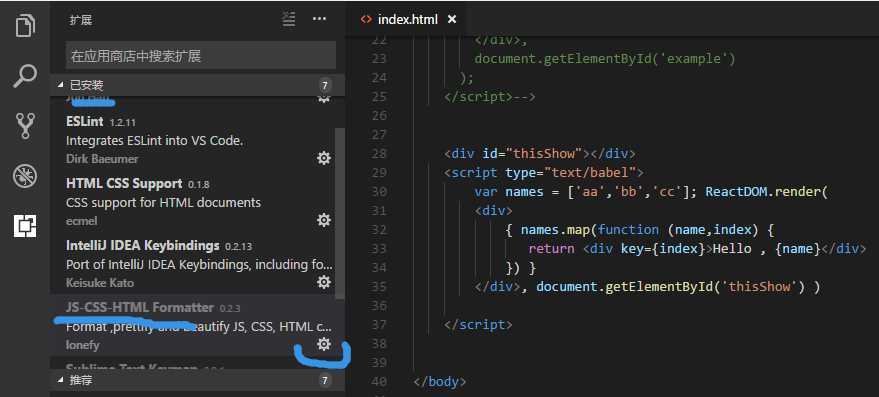Open the Search view in activity bar
The height and width of the screenshot is (397, 879).
(25, 76)
